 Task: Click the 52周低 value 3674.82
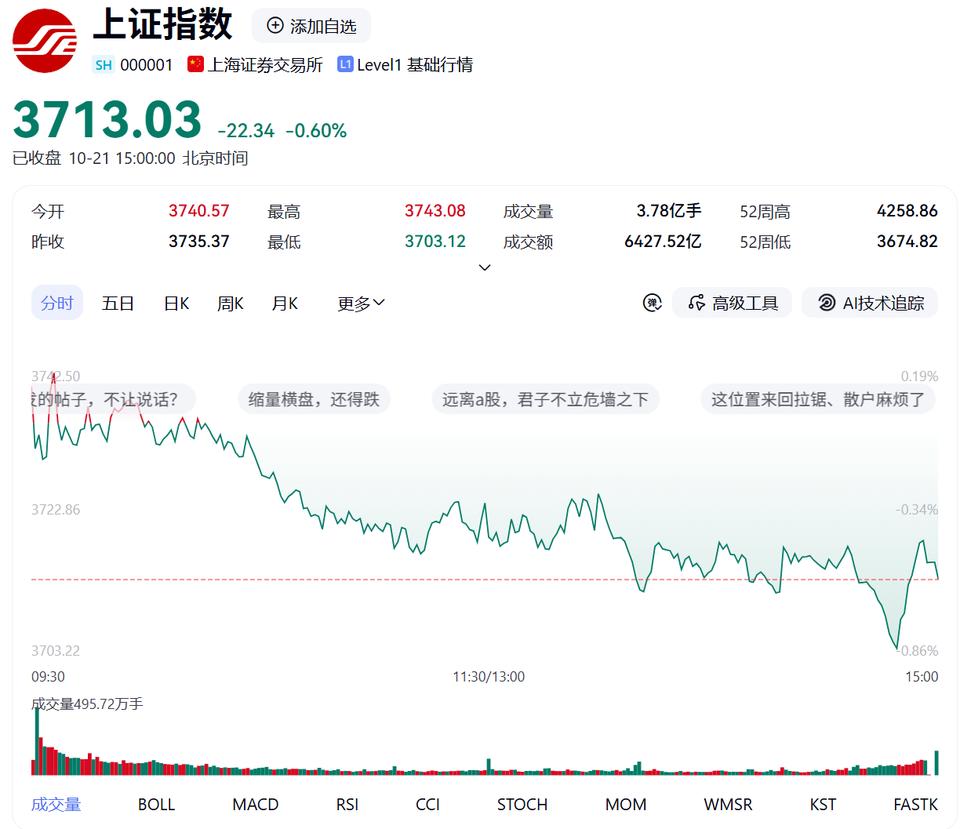click(x=907, y=241)
